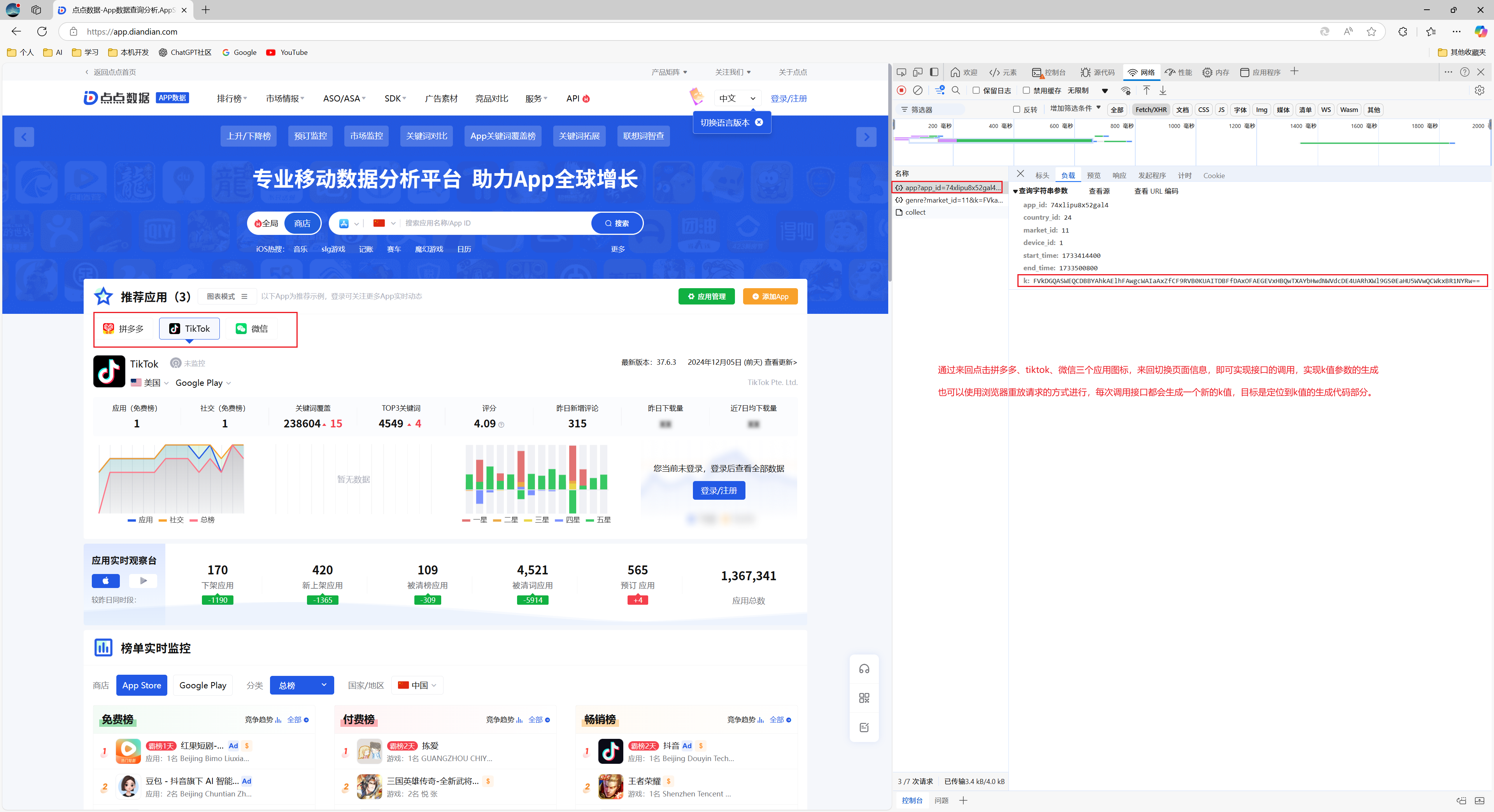Click the 登录/注册 link in header

tap(788, 98)
